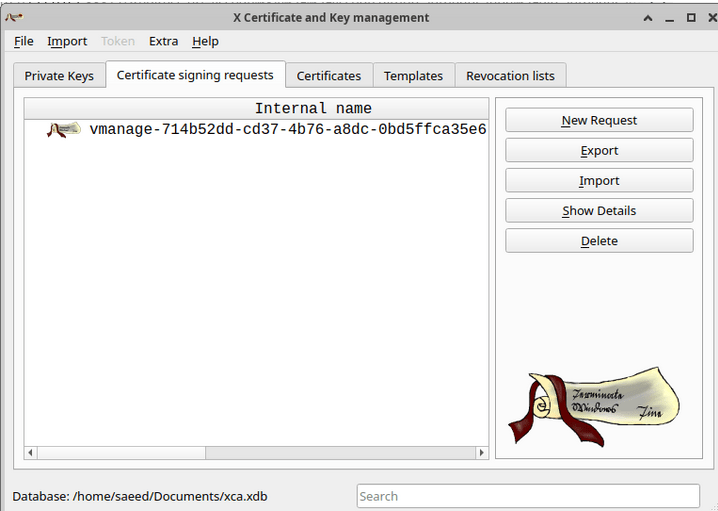Hit the Delete button
This screenshot has width=718, height=511.
599,241
